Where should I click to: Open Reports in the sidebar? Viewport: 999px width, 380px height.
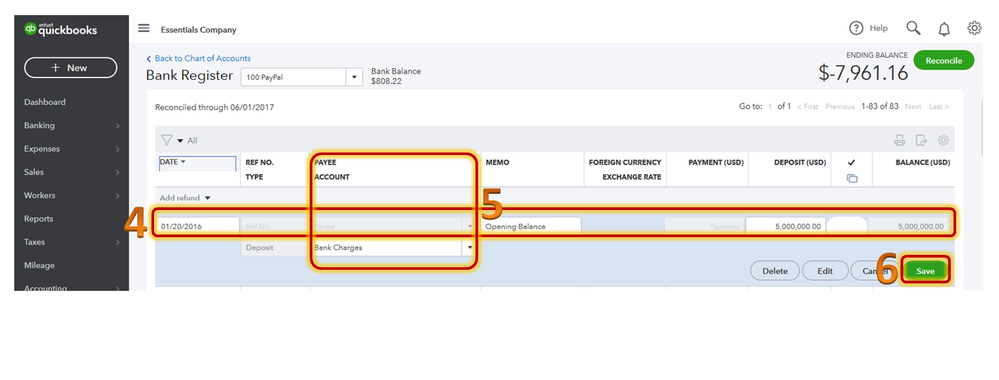point(38,219)
